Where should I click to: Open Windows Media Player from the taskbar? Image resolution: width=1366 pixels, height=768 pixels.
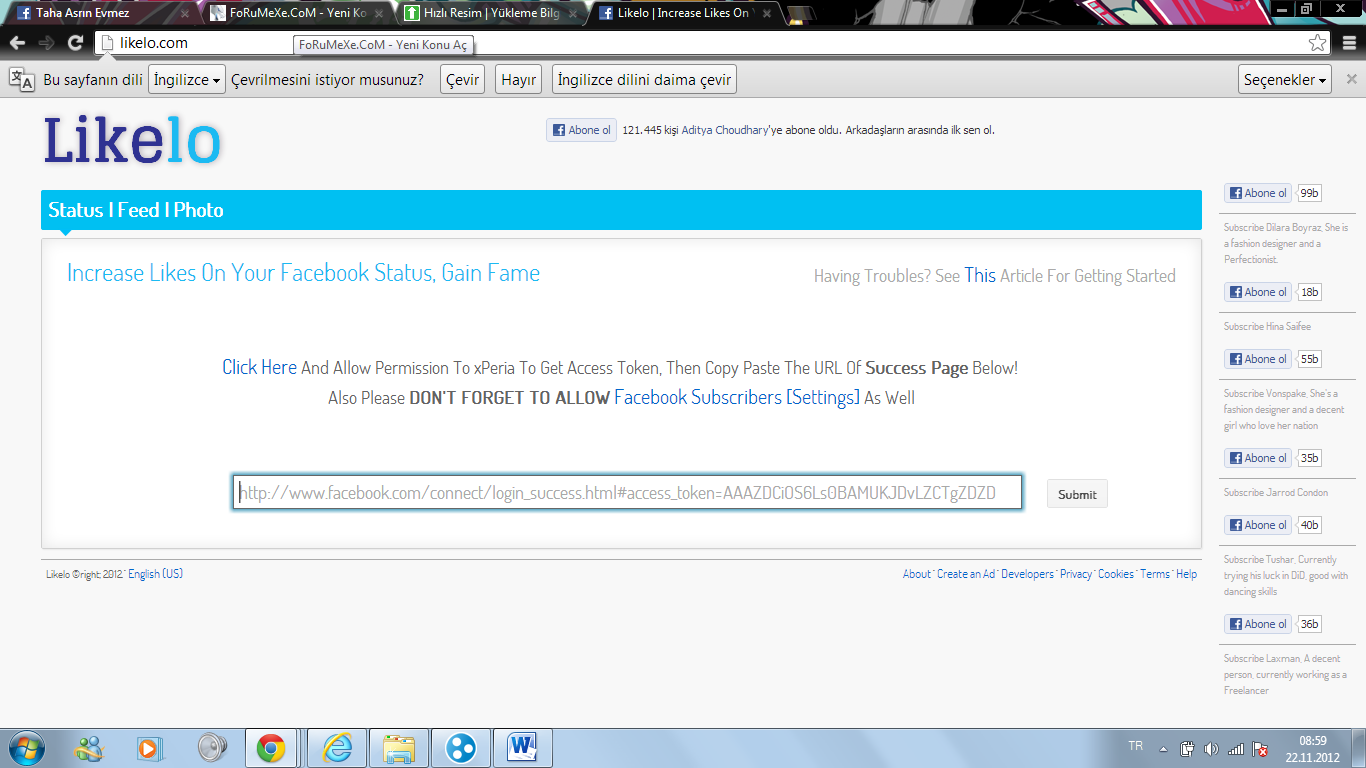(148, 748)
